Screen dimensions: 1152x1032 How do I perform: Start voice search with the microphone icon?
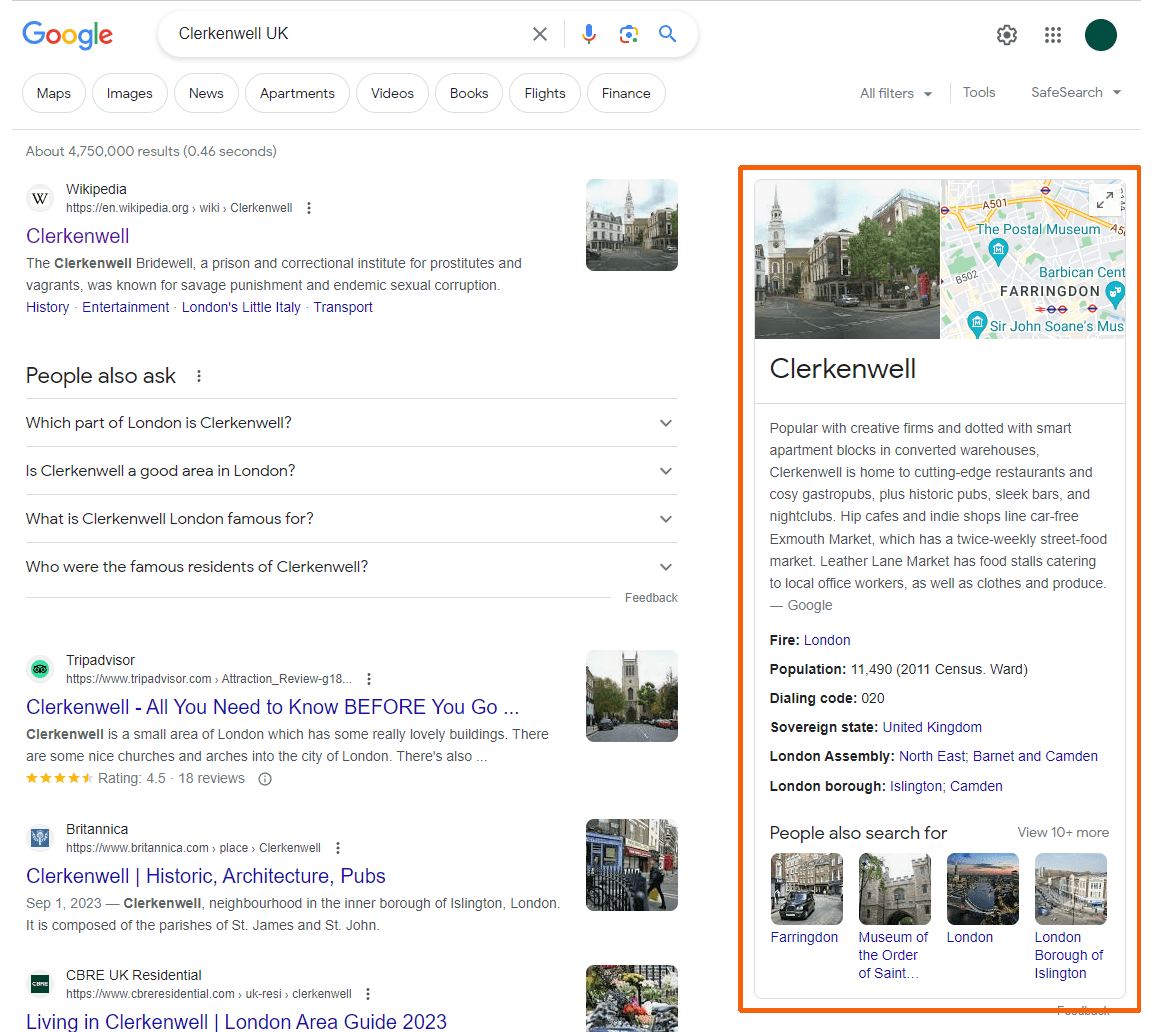coord(589,34)
